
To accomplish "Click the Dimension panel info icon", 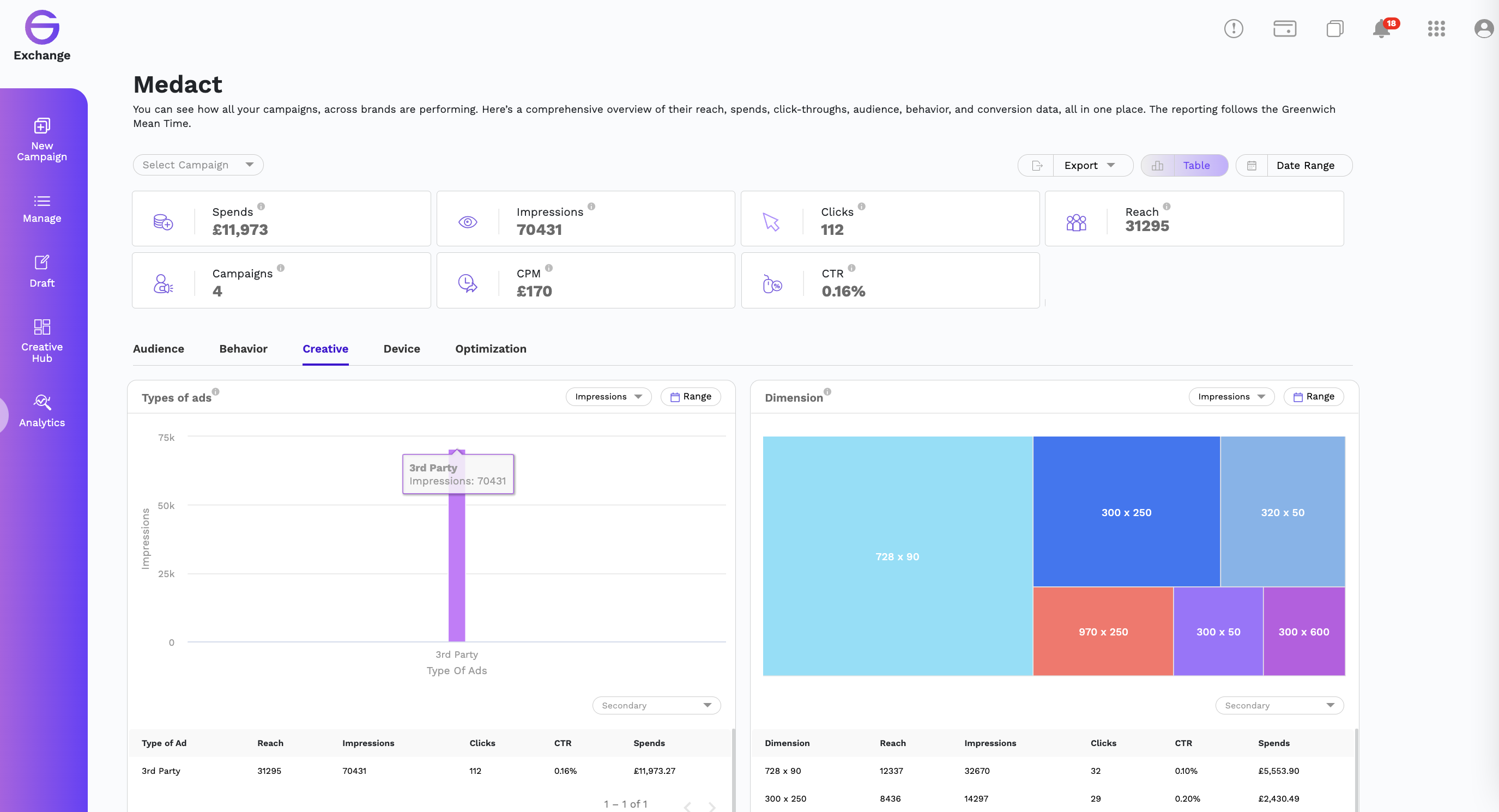I will pyautogui.click(x=827, y=392).
